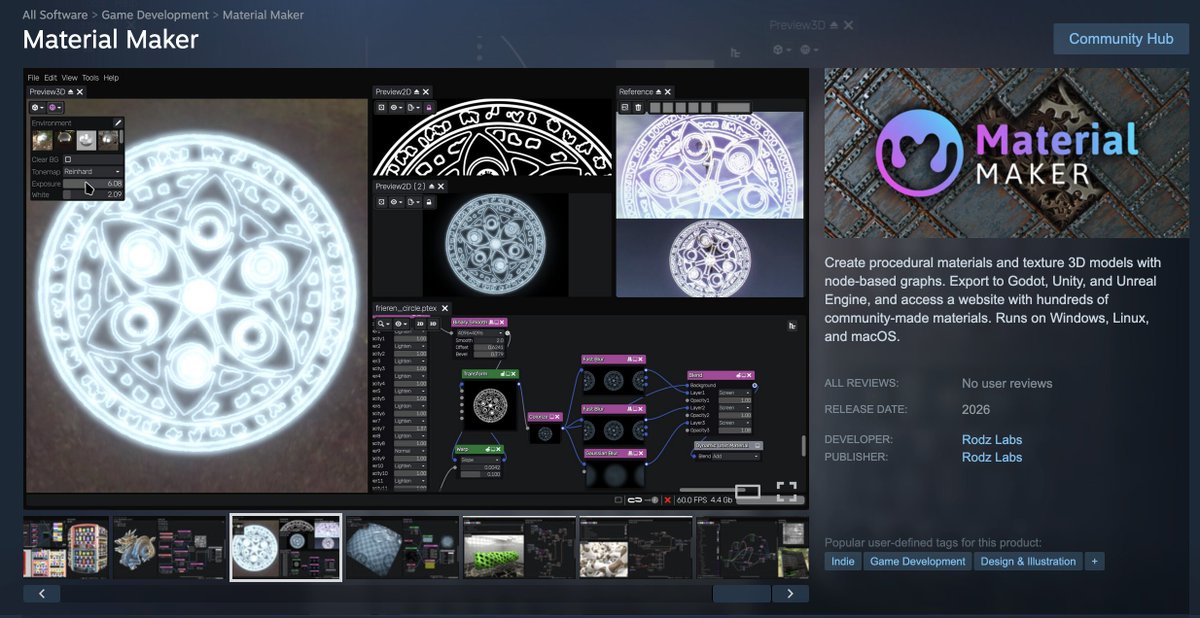The width and height of the screenshot is (1200, 618).
Task: Select the Design & Illustration tag
Action: 1028,561
